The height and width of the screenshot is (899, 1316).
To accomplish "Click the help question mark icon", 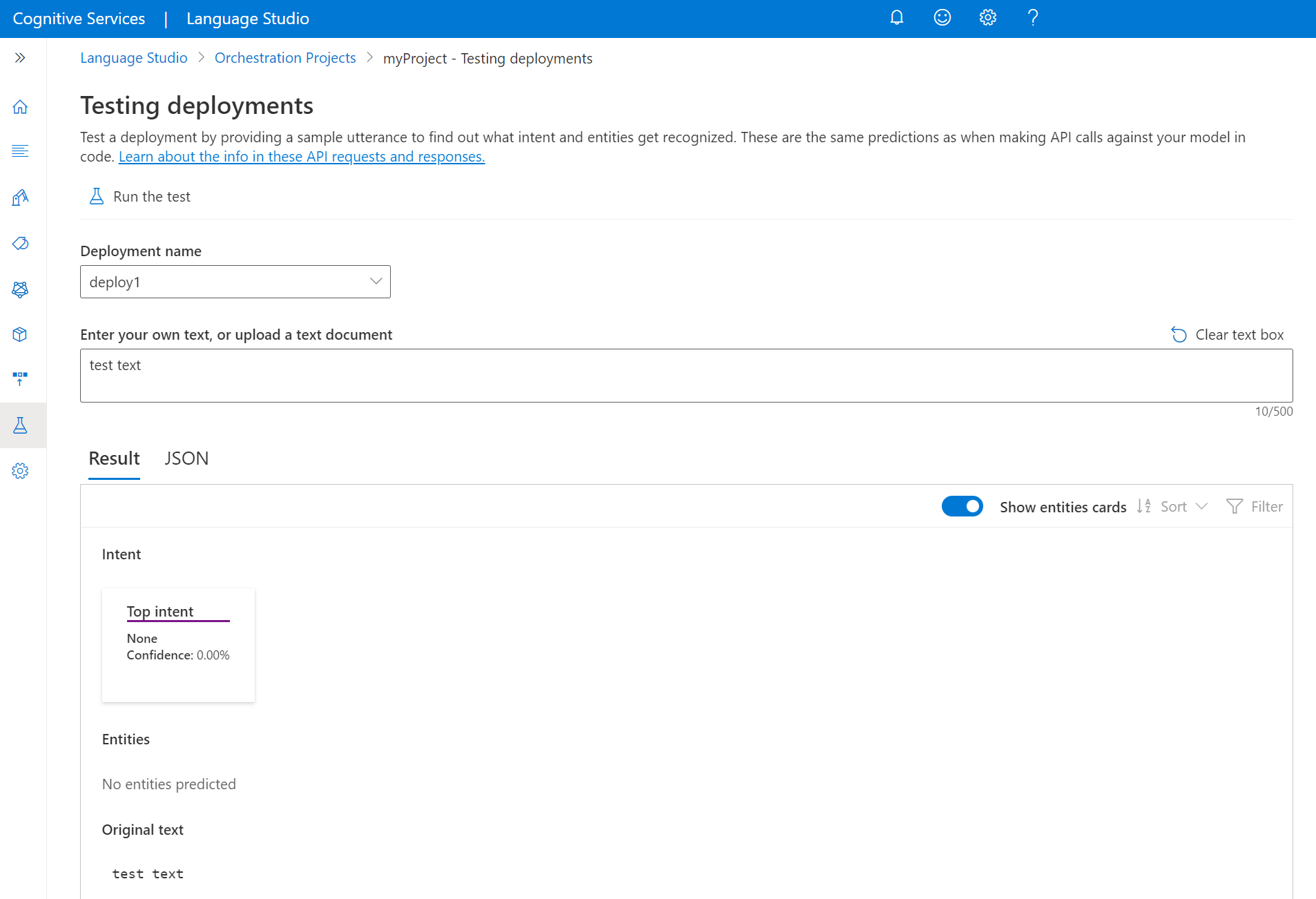I will point(1033,18).
